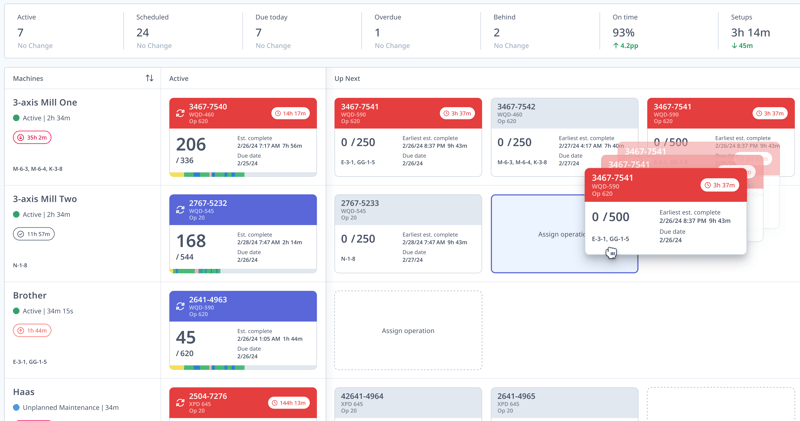Select the Brother machine name
The height and width of the screenshot is (421, 800).
[30, 295]
